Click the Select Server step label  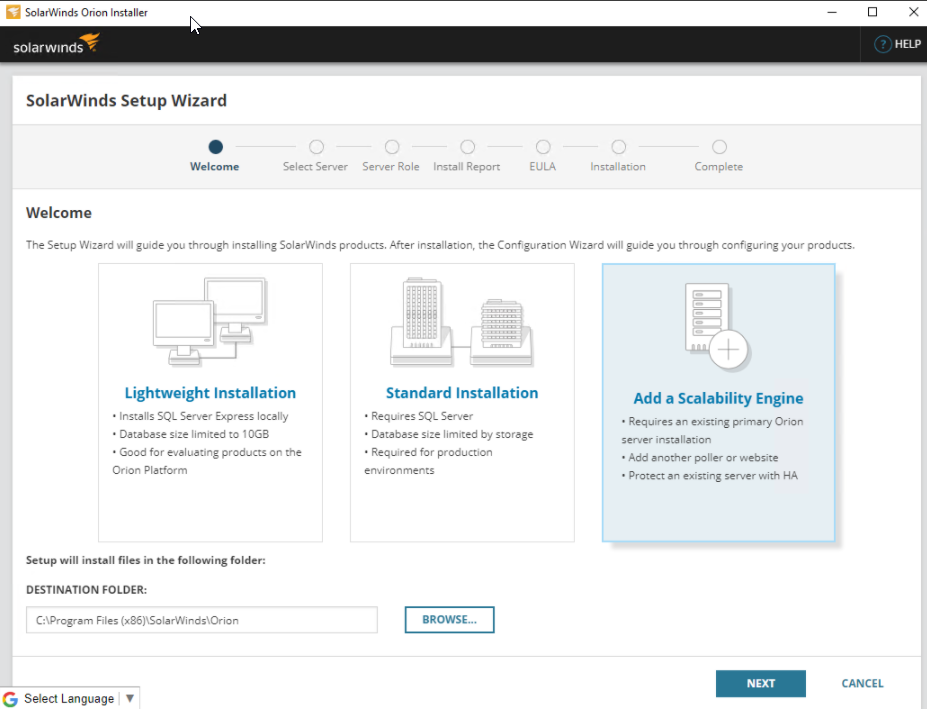coord(315,167)
